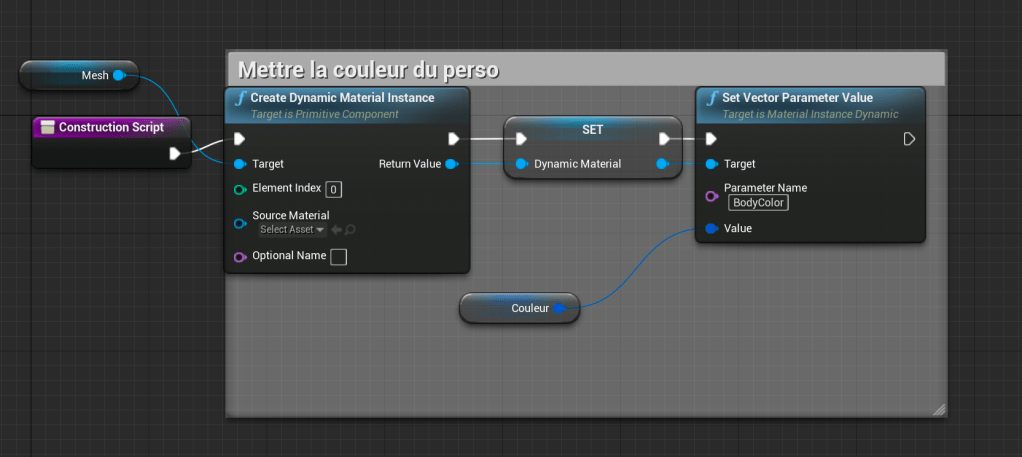The image size is (1022, 457).
Task: Click the browse magnifier icon next to Select Asset
Action: 350,230
